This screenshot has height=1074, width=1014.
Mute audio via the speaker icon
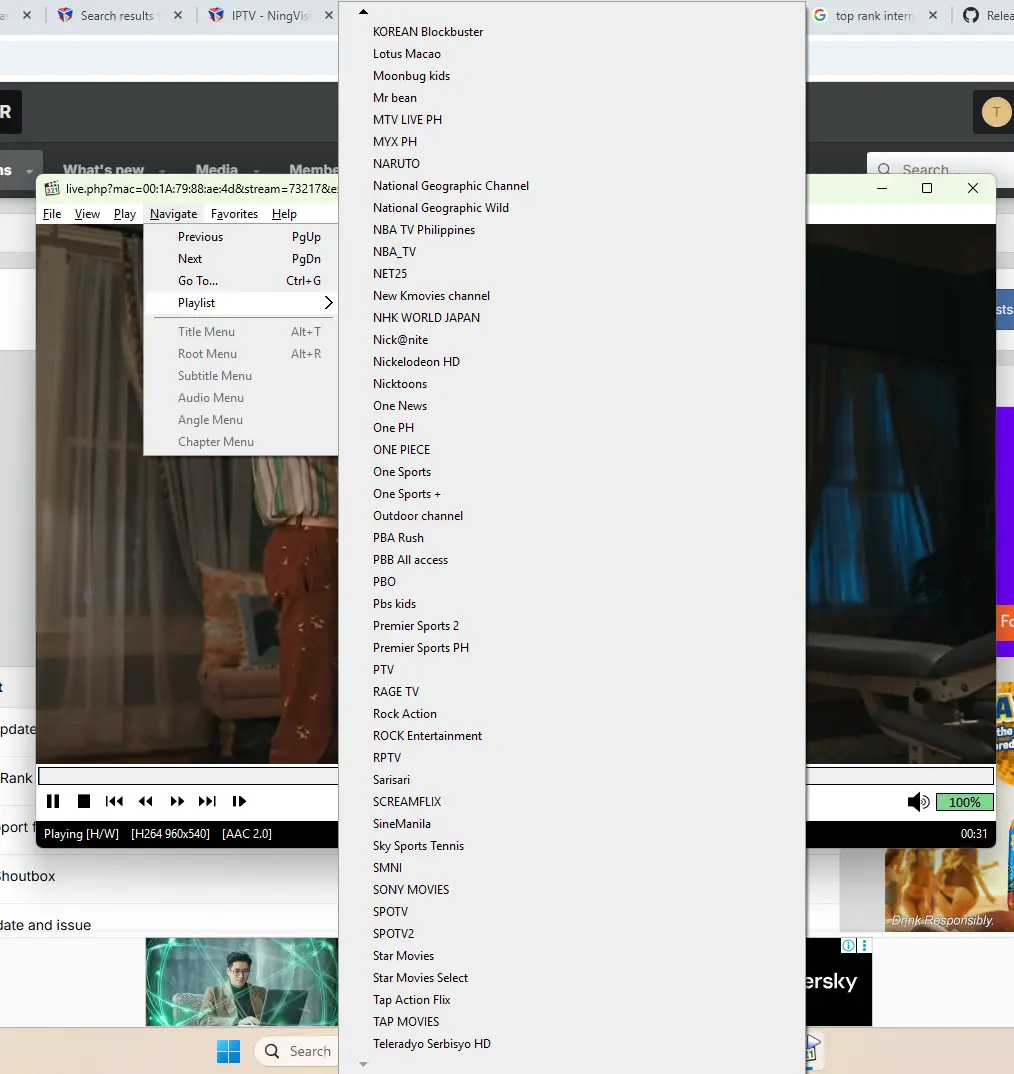point(918,802)
